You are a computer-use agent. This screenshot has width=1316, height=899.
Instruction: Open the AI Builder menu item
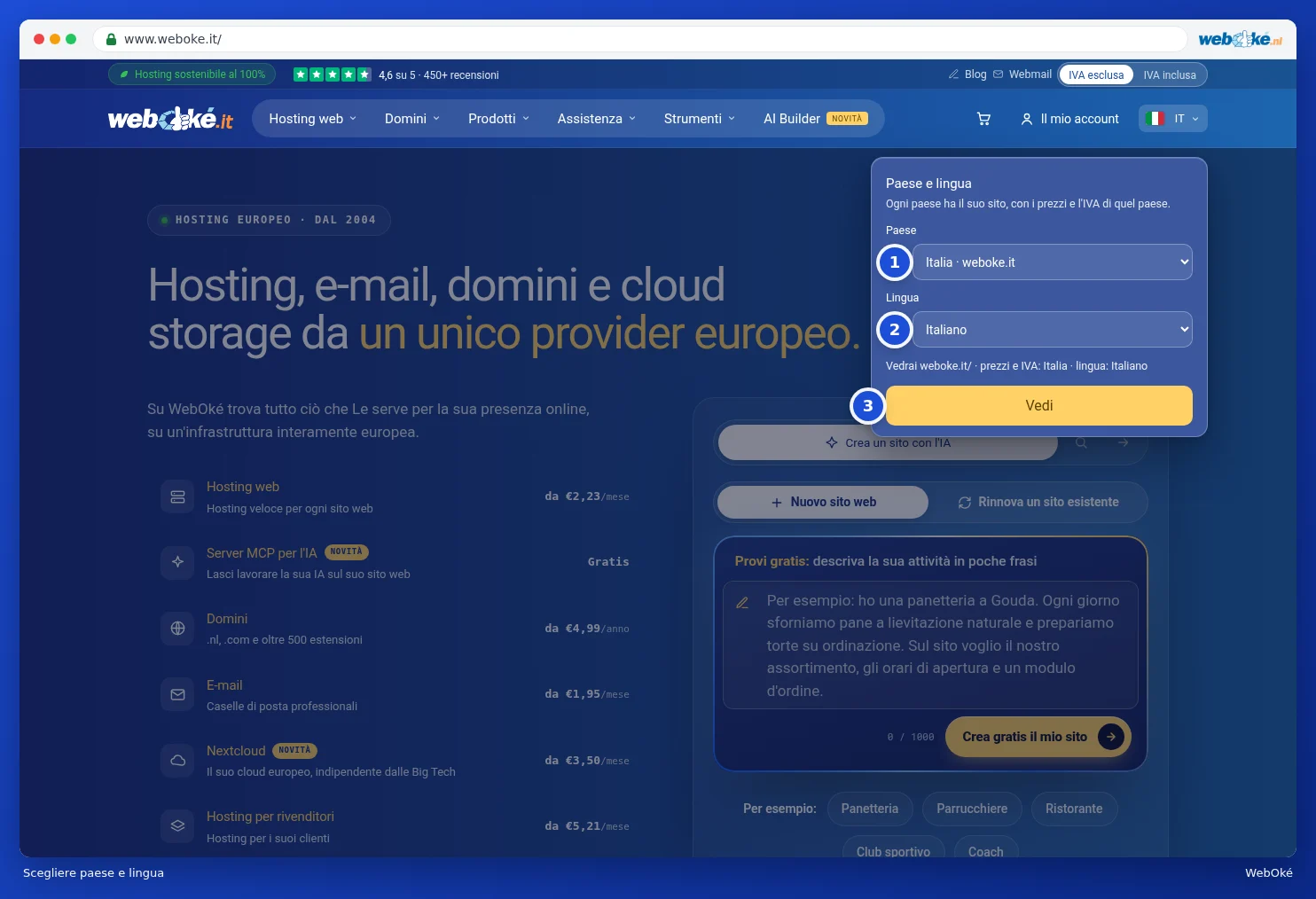pyautogui.click(x=816, y=119)
